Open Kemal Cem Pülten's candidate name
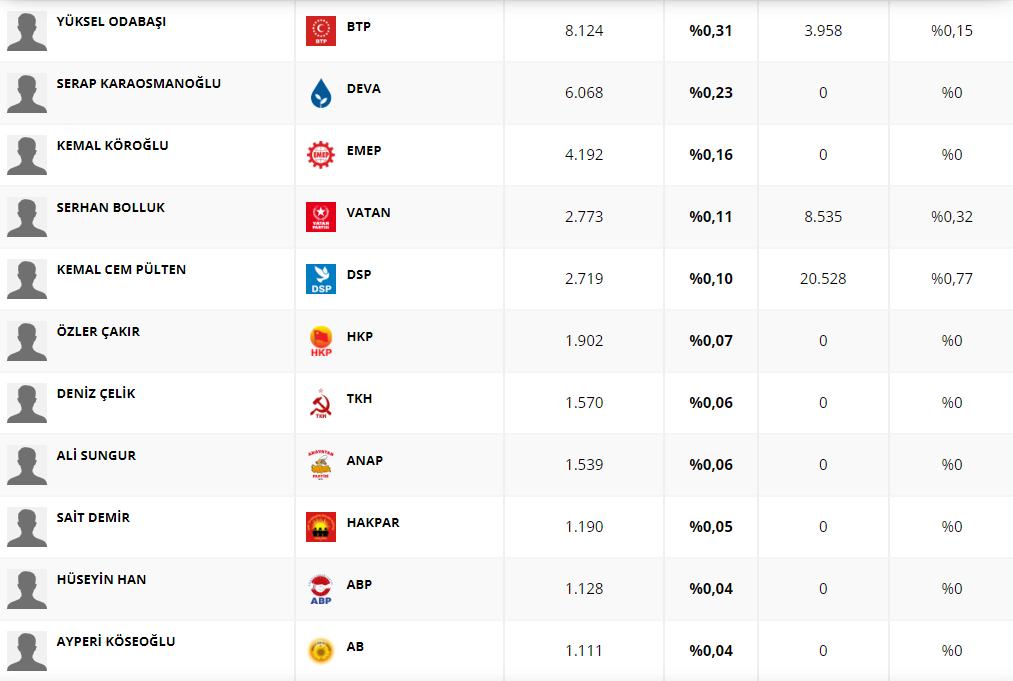Screen dimensions: 1013x681 click(121, 269)
